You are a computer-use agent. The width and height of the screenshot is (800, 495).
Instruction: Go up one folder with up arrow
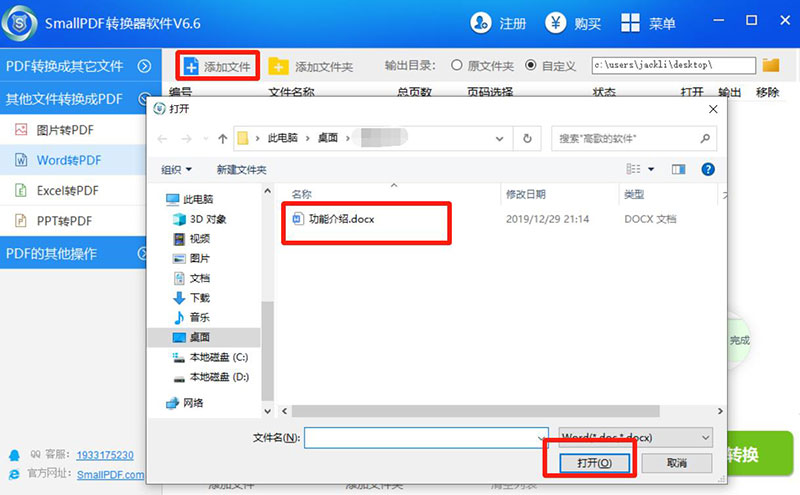pos(221,138)
